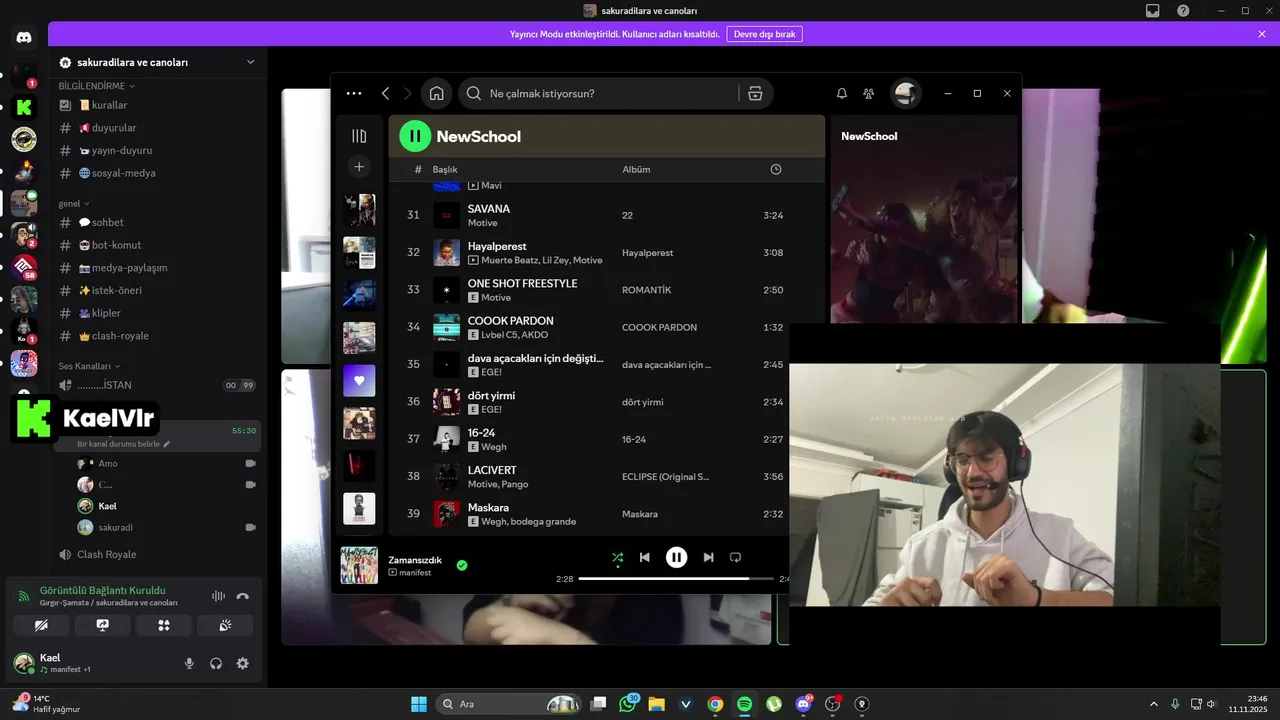This screenshot has height=720, width=1280.
Task: Toggle the saved checkmark for Zamansızdık
Action: (x=462, y=565)
